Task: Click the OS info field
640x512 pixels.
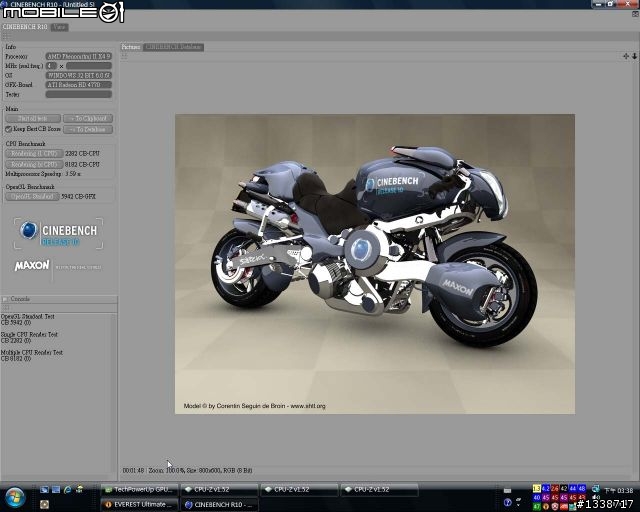Action: click(x=78, y=75)
